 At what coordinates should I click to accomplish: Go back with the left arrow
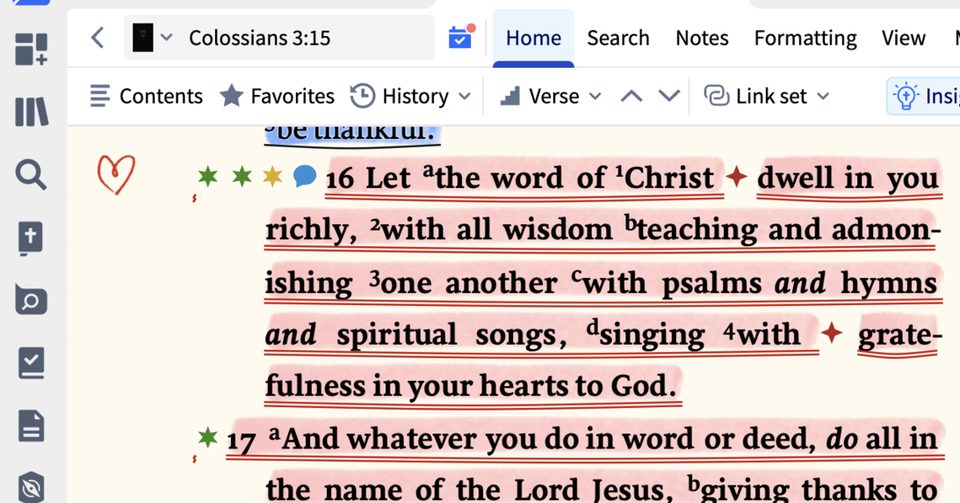[x=97, y=37]
